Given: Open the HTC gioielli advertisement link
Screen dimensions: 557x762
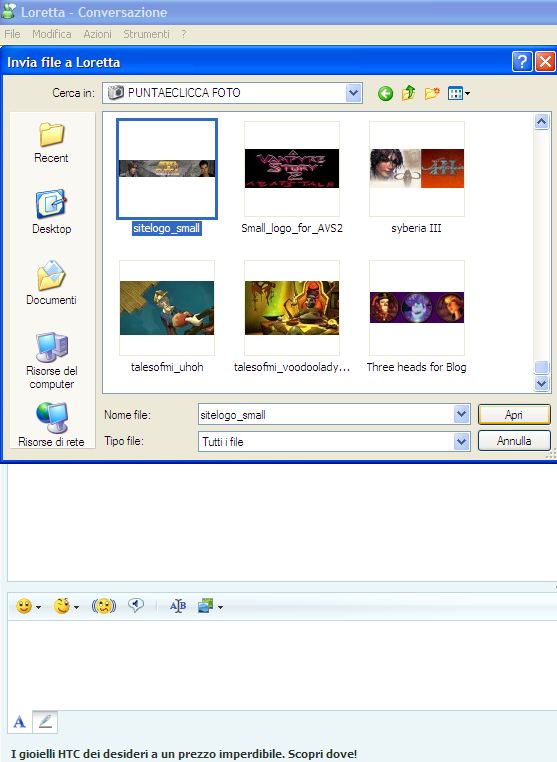Looking at the screenshot, I should point(184,754).
